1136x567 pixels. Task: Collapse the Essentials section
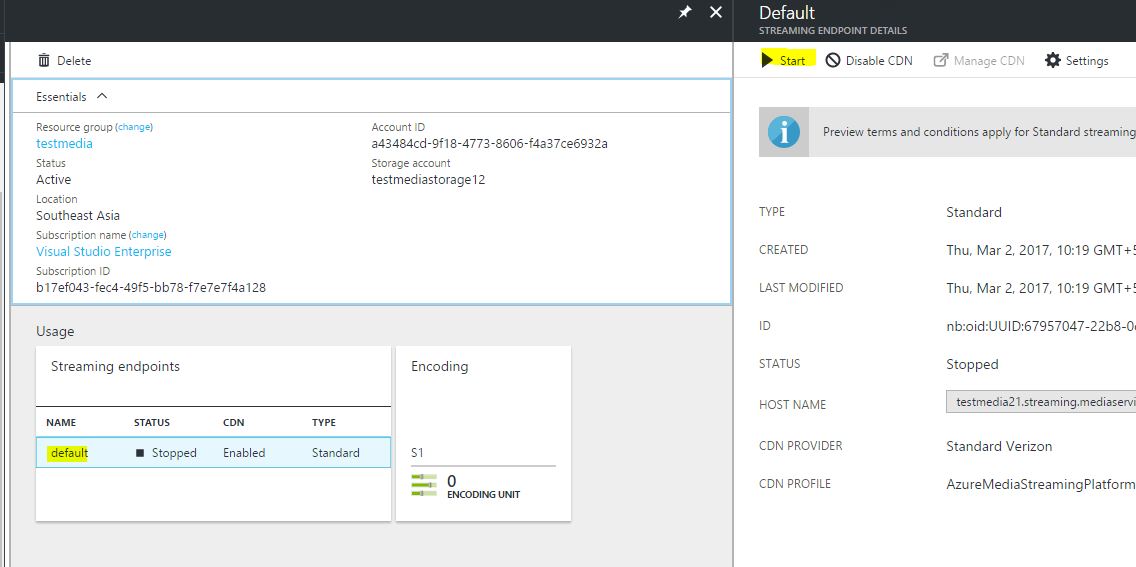[102, 97]
